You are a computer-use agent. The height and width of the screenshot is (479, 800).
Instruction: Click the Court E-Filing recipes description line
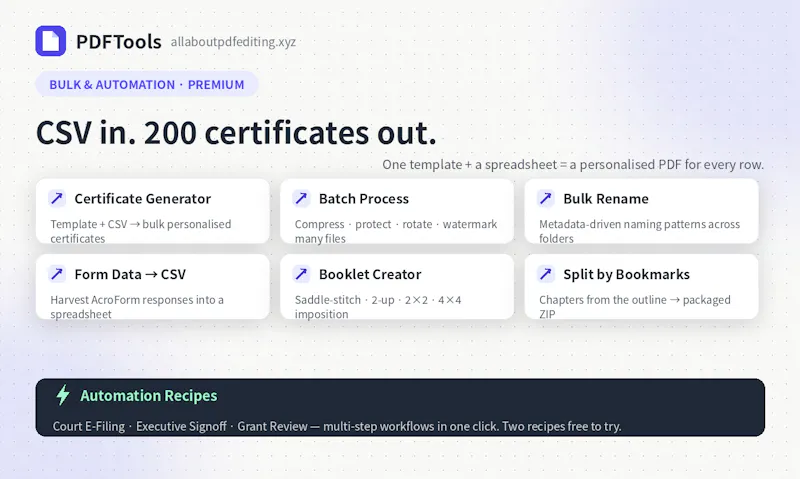point(337,426)
